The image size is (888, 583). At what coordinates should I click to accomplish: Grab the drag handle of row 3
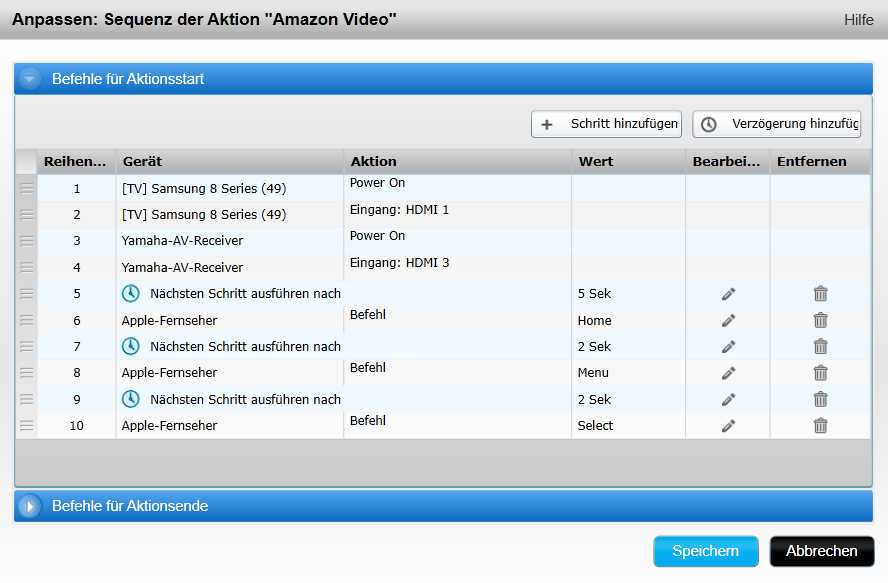(x=27, y=241)
